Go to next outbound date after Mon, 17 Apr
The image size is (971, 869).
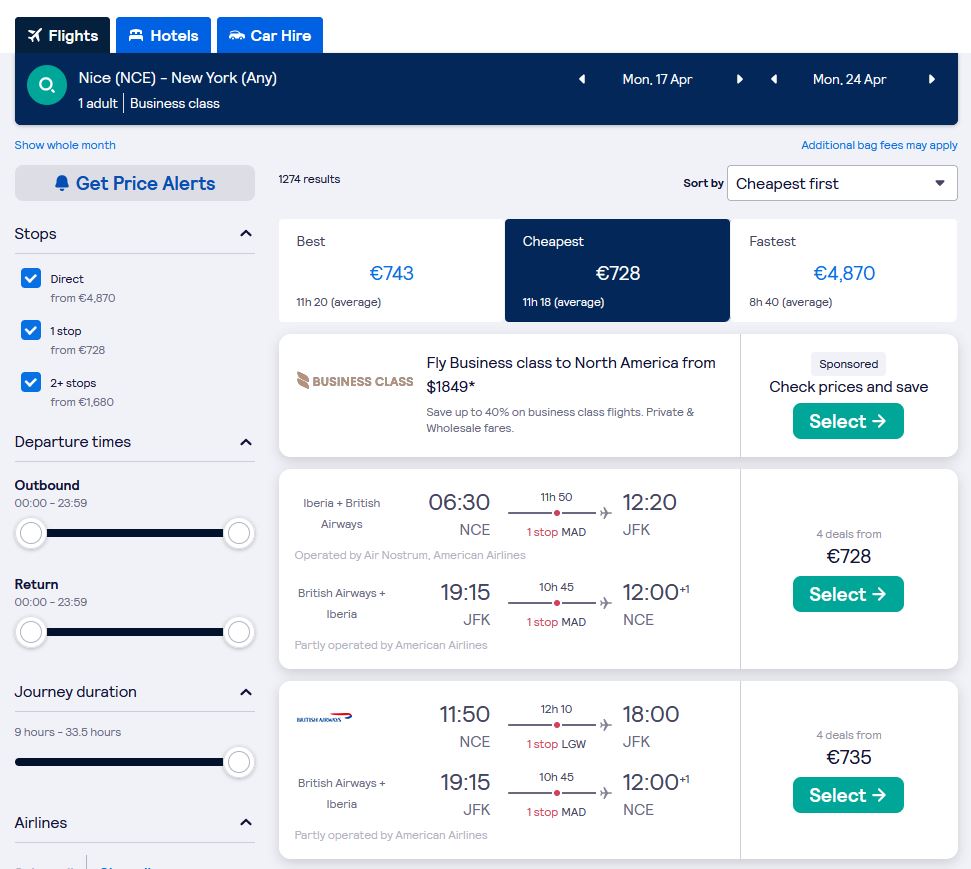pyautogui.click(x=739, y=79)
